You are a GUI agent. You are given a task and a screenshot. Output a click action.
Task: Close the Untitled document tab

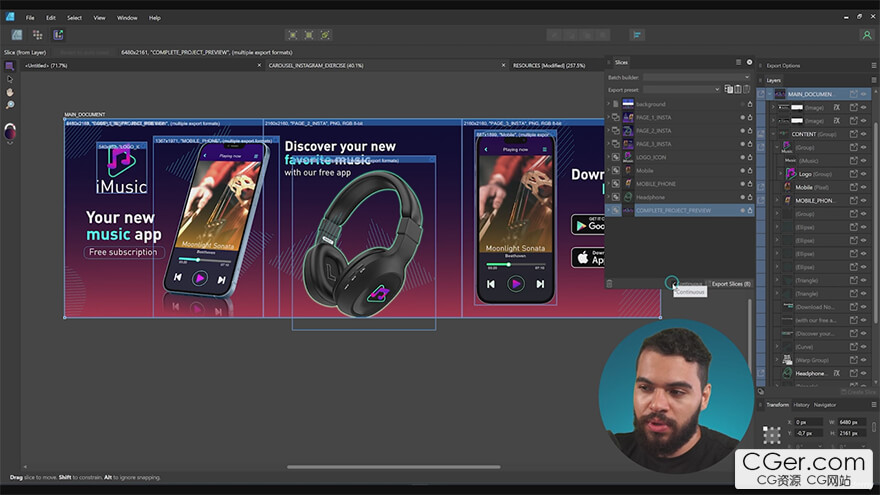[259, 66]
